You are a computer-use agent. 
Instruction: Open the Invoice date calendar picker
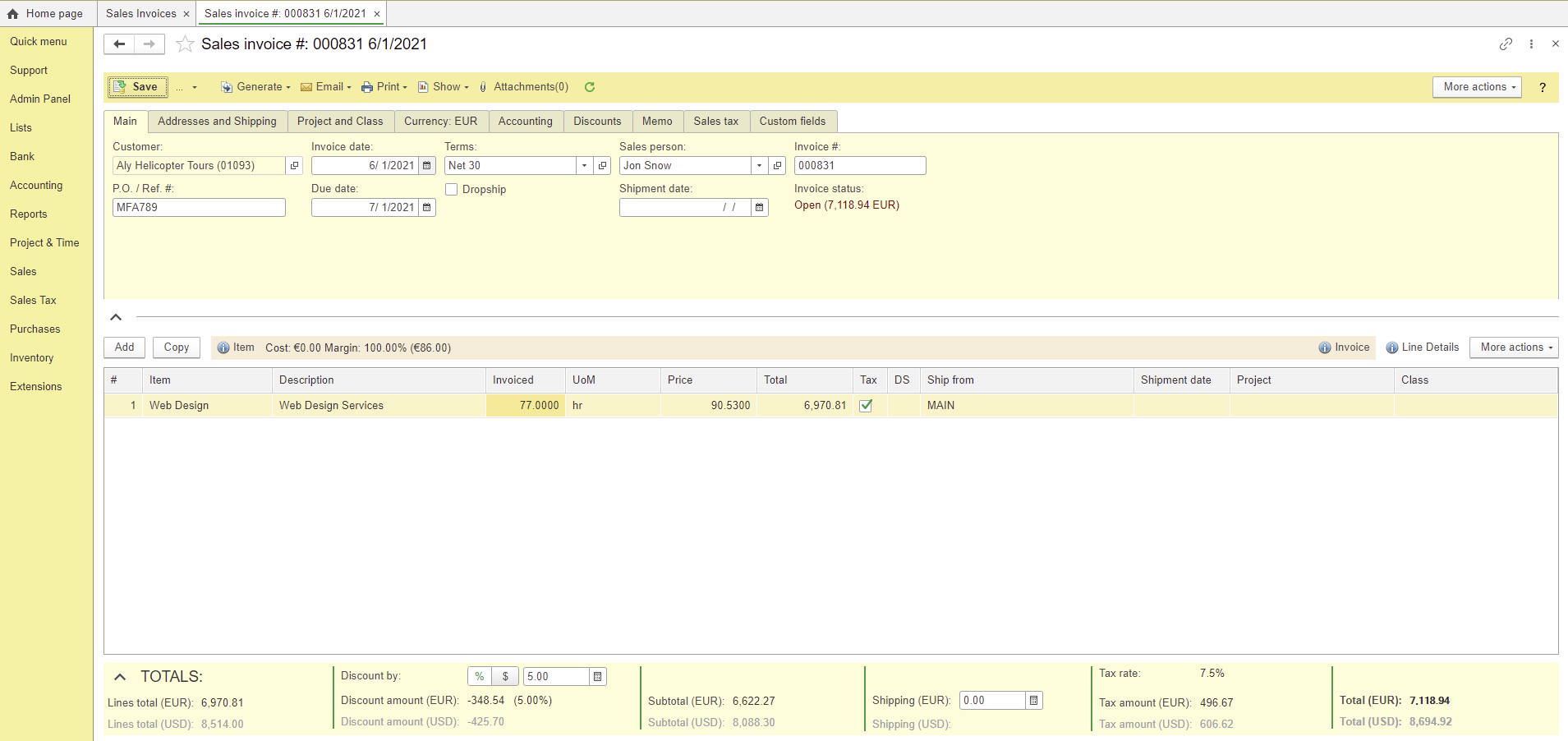427,166
